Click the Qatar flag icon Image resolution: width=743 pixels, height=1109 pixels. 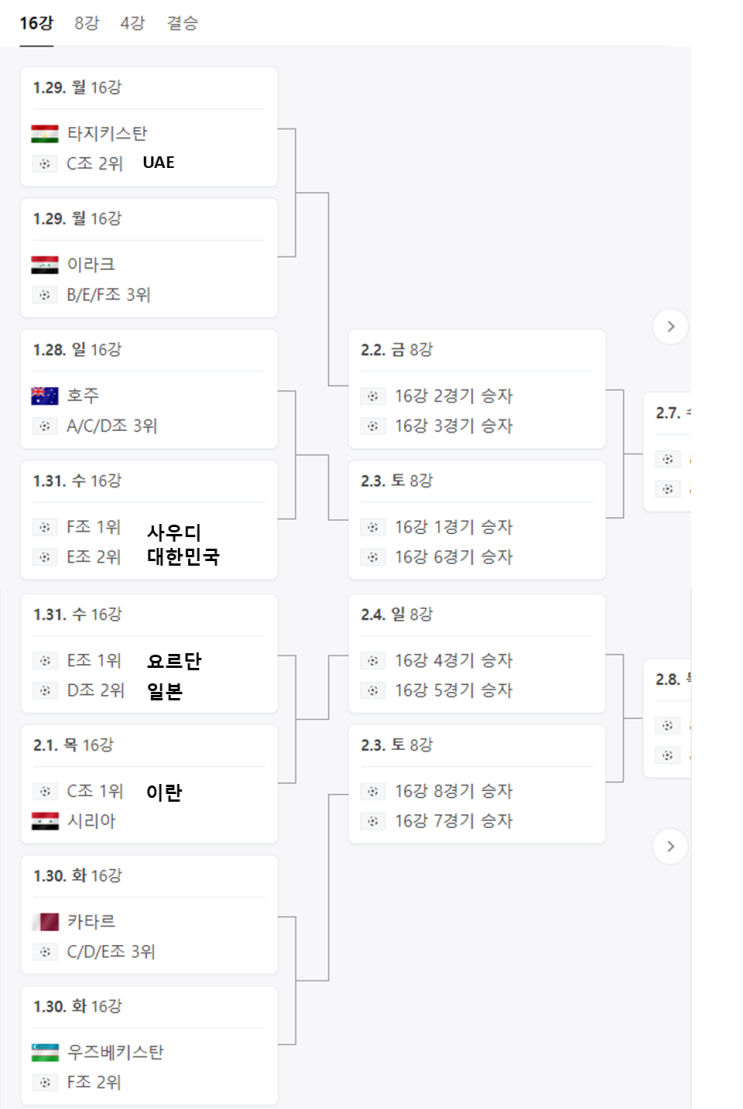coord(45,922)
